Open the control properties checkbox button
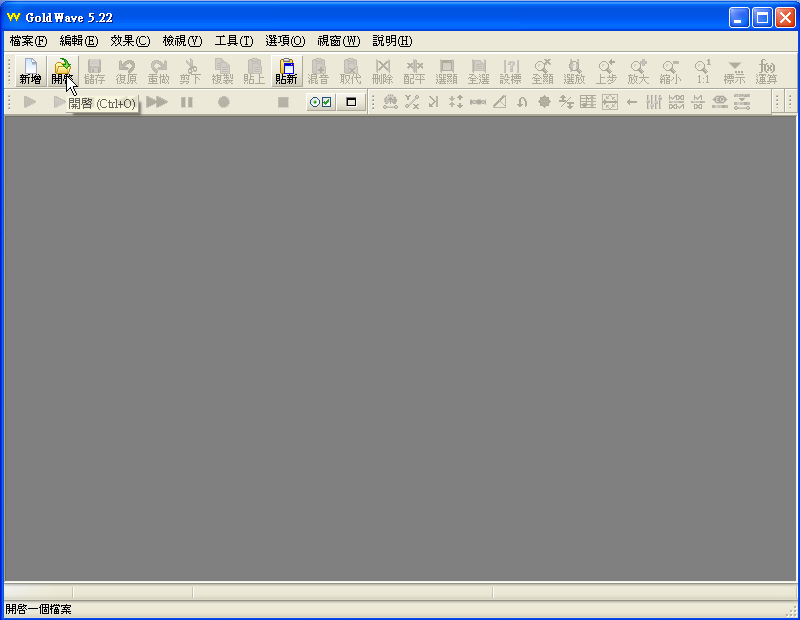Image resolution: width=800 pixels, height=620 pixels. pyautogui.click(x=320, y=102)
